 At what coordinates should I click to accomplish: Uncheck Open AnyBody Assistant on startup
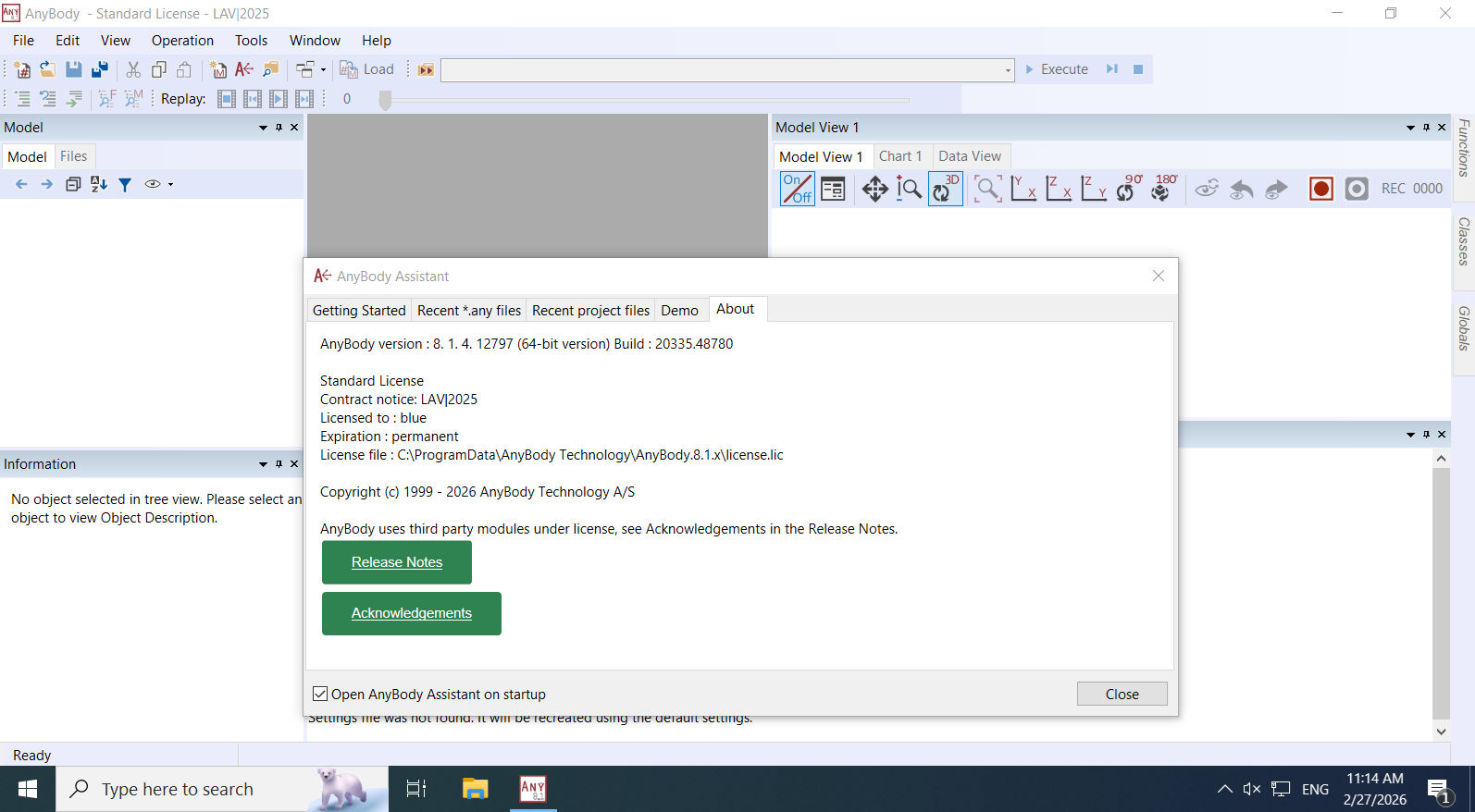pyautogui.click(x=320, y=694)
